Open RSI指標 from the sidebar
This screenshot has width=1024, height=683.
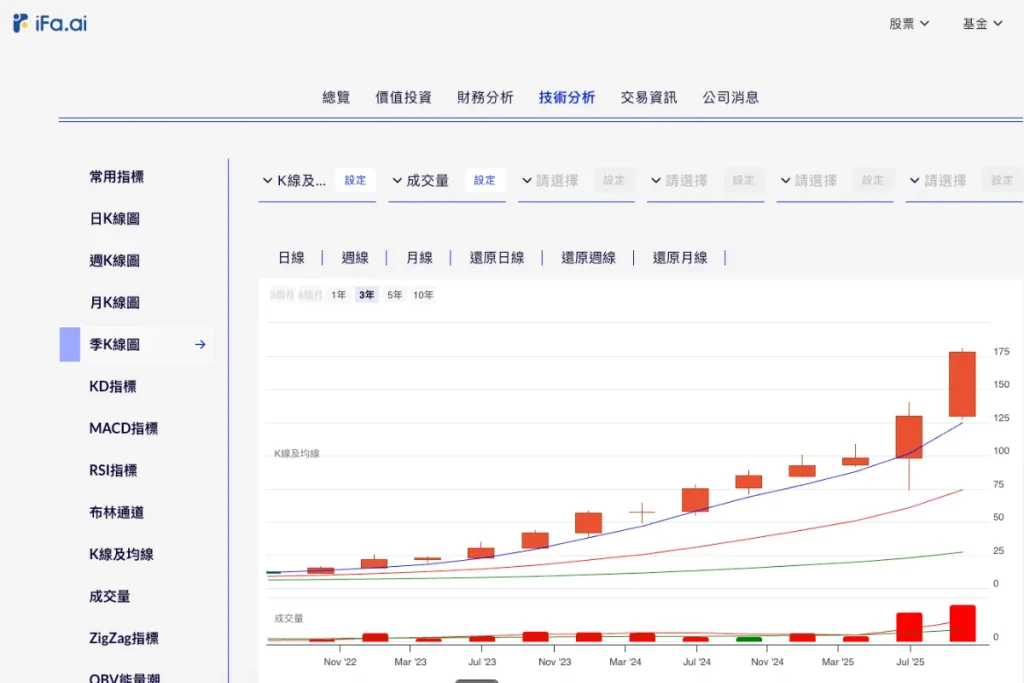point(113,470)
